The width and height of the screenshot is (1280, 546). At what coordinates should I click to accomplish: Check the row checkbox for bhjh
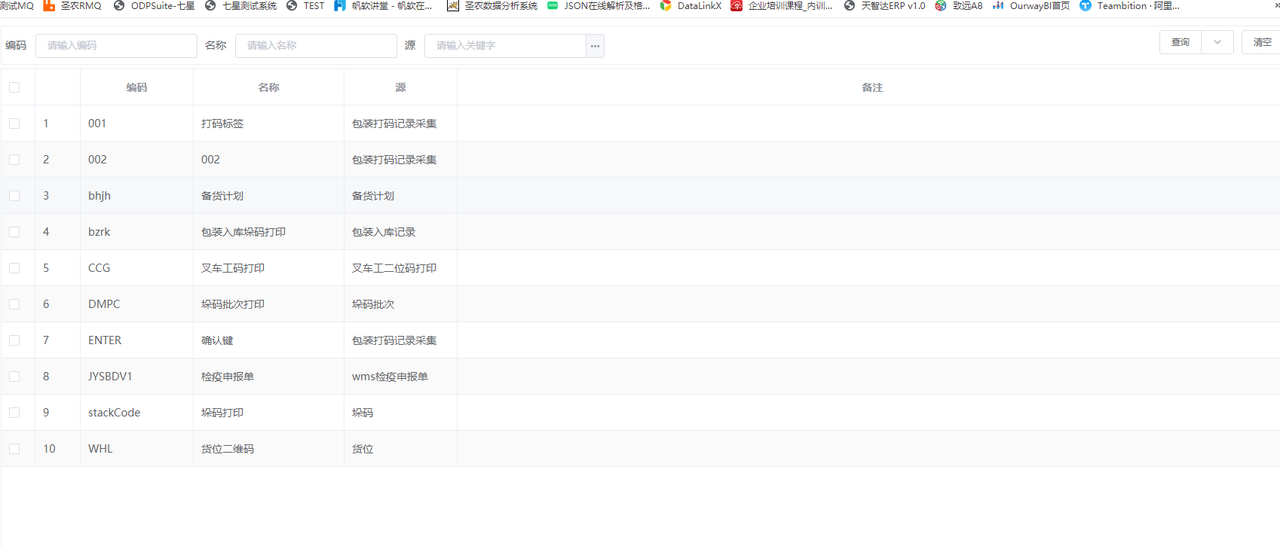[14, 196]
